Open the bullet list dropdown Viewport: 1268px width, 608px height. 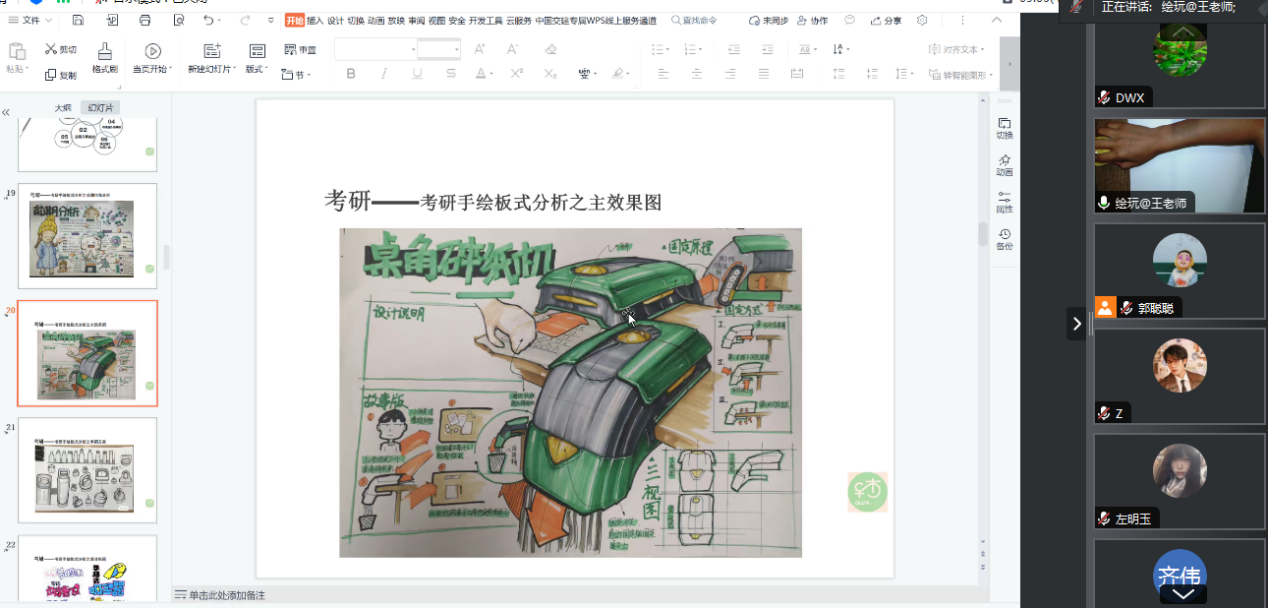click(661, 49)
